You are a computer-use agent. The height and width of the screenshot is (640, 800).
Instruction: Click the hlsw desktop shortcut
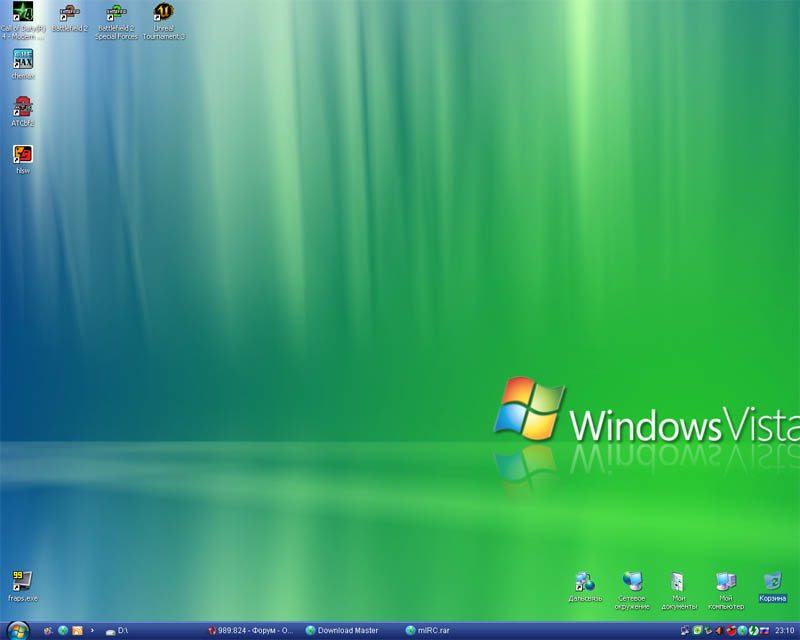tap(23, 154)
